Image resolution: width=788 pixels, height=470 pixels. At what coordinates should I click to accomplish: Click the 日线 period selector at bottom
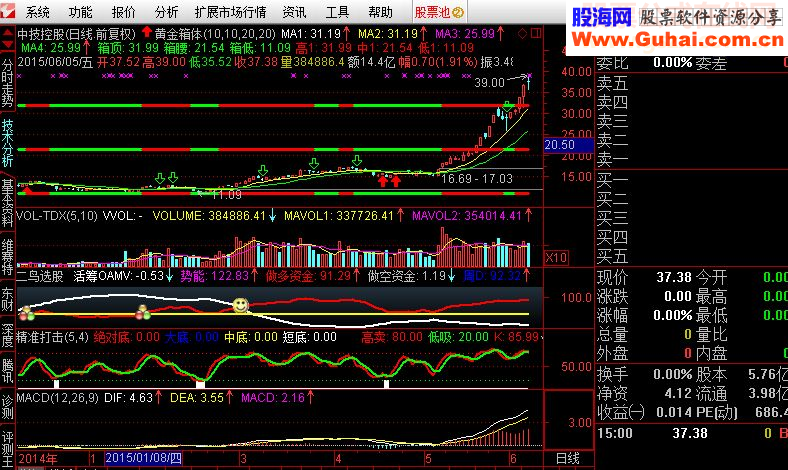(x=568, y=459)
